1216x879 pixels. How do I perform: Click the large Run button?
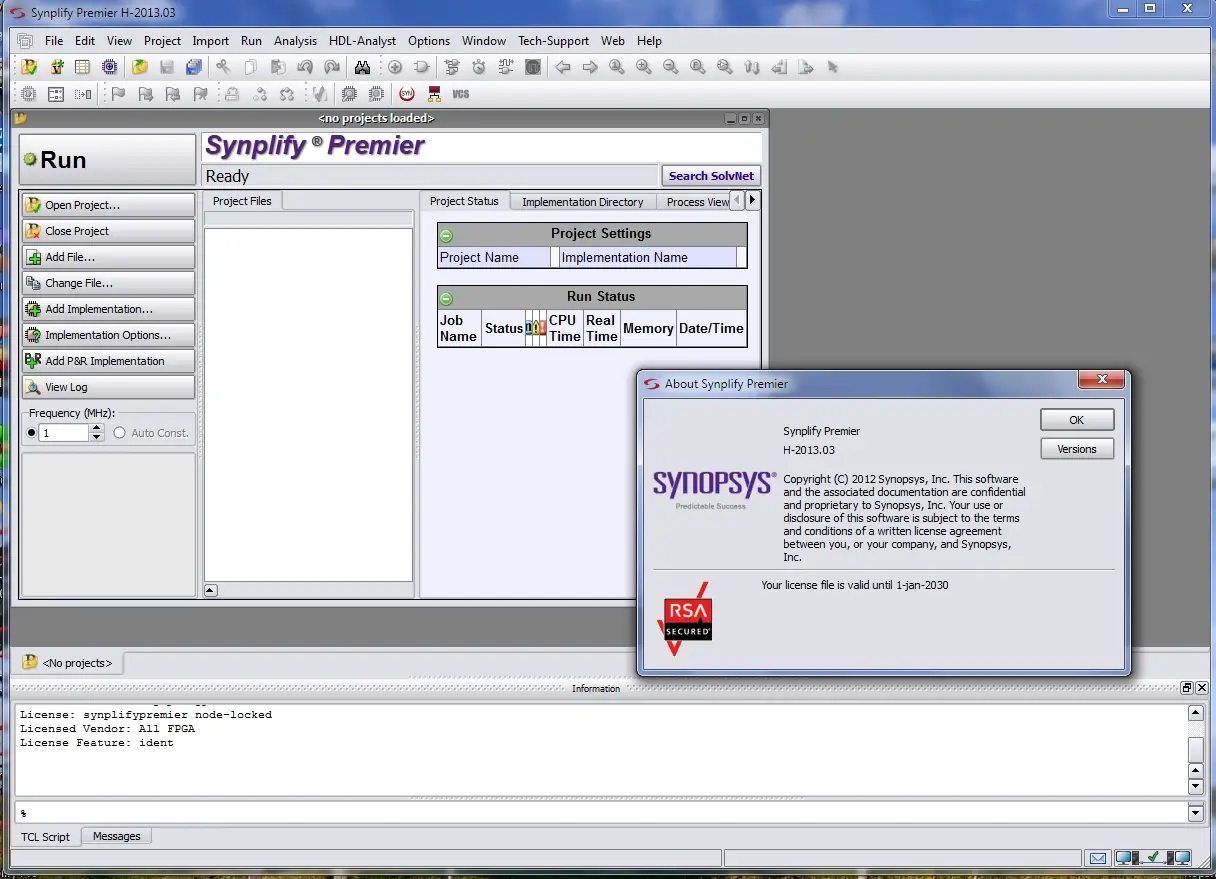point(108,160)
